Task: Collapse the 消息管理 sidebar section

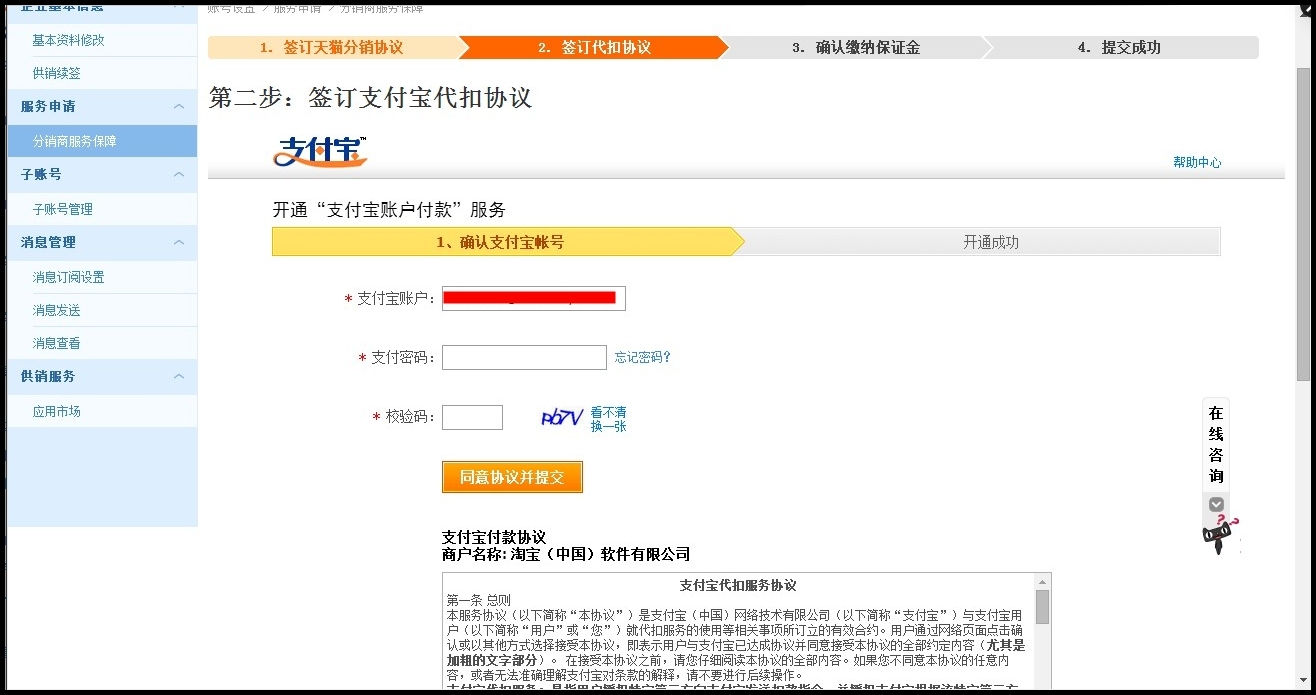Action: [179, 243]
